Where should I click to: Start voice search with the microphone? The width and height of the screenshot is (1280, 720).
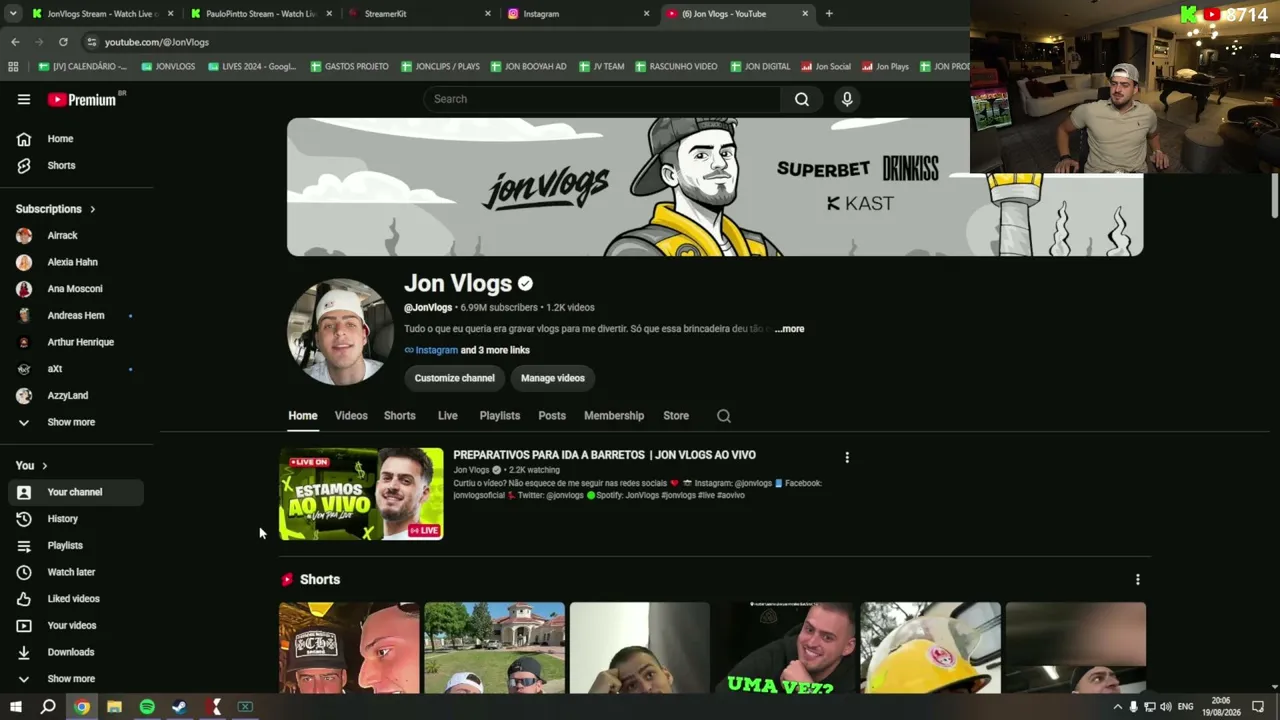[x=847, y=99]
